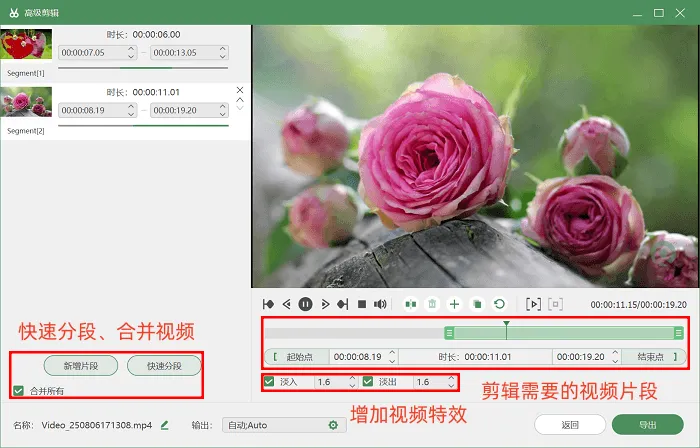Maximize the 高级剪辑 window

[x=659, y=13]
